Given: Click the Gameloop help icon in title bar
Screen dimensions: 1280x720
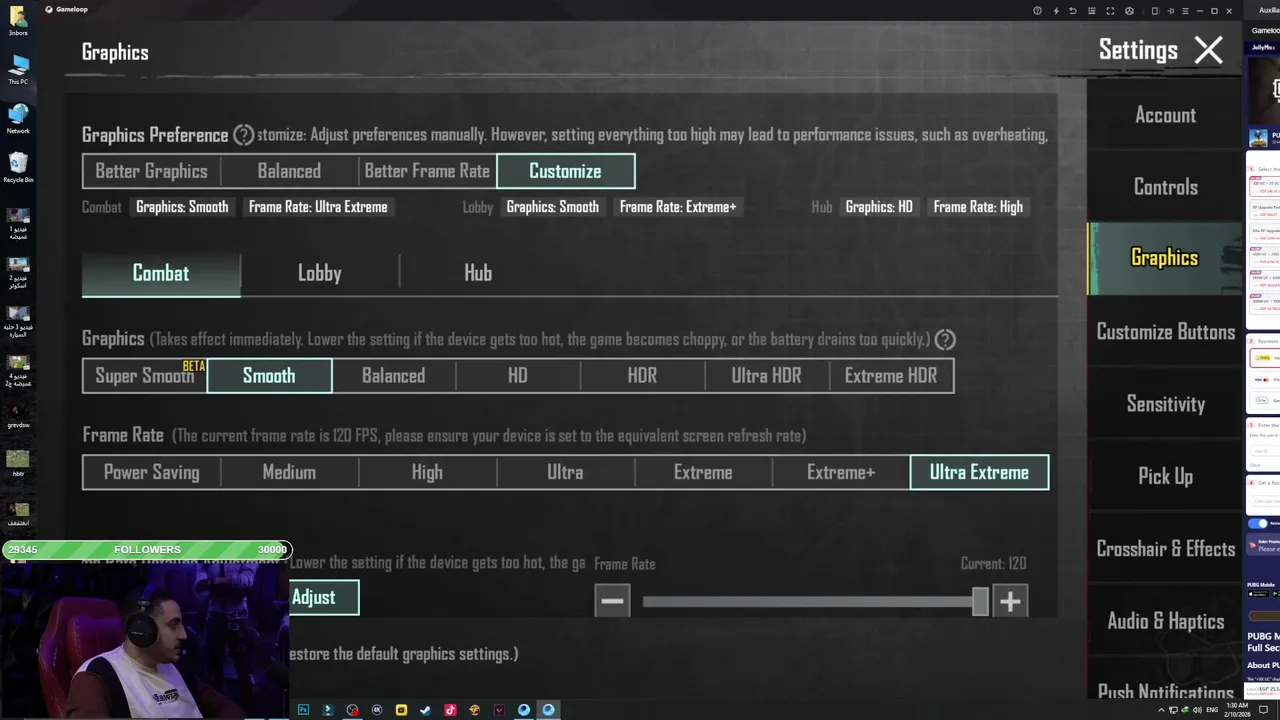Looking at the screenshot, I should point(1037,11).
